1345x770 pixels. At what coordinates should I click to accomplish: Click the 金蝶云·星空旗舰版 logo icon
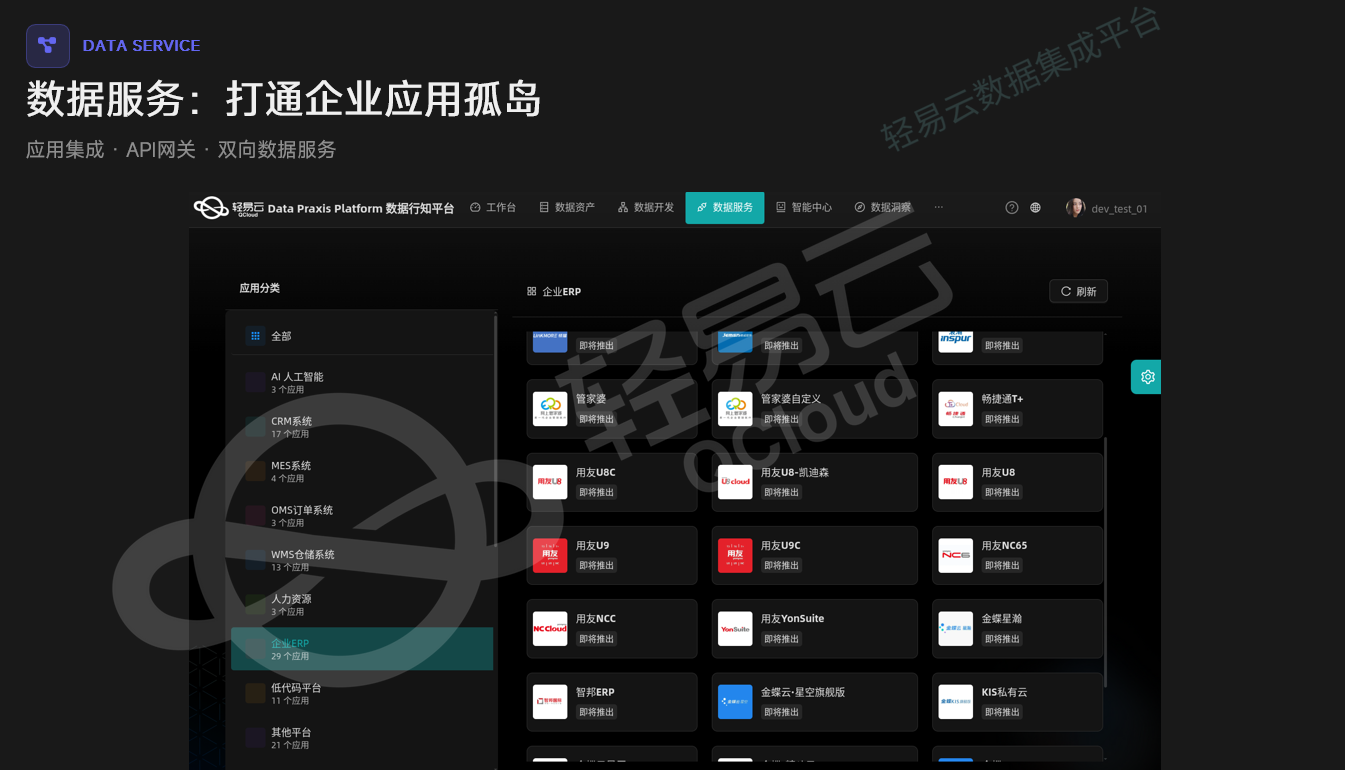tap(735, 702)
